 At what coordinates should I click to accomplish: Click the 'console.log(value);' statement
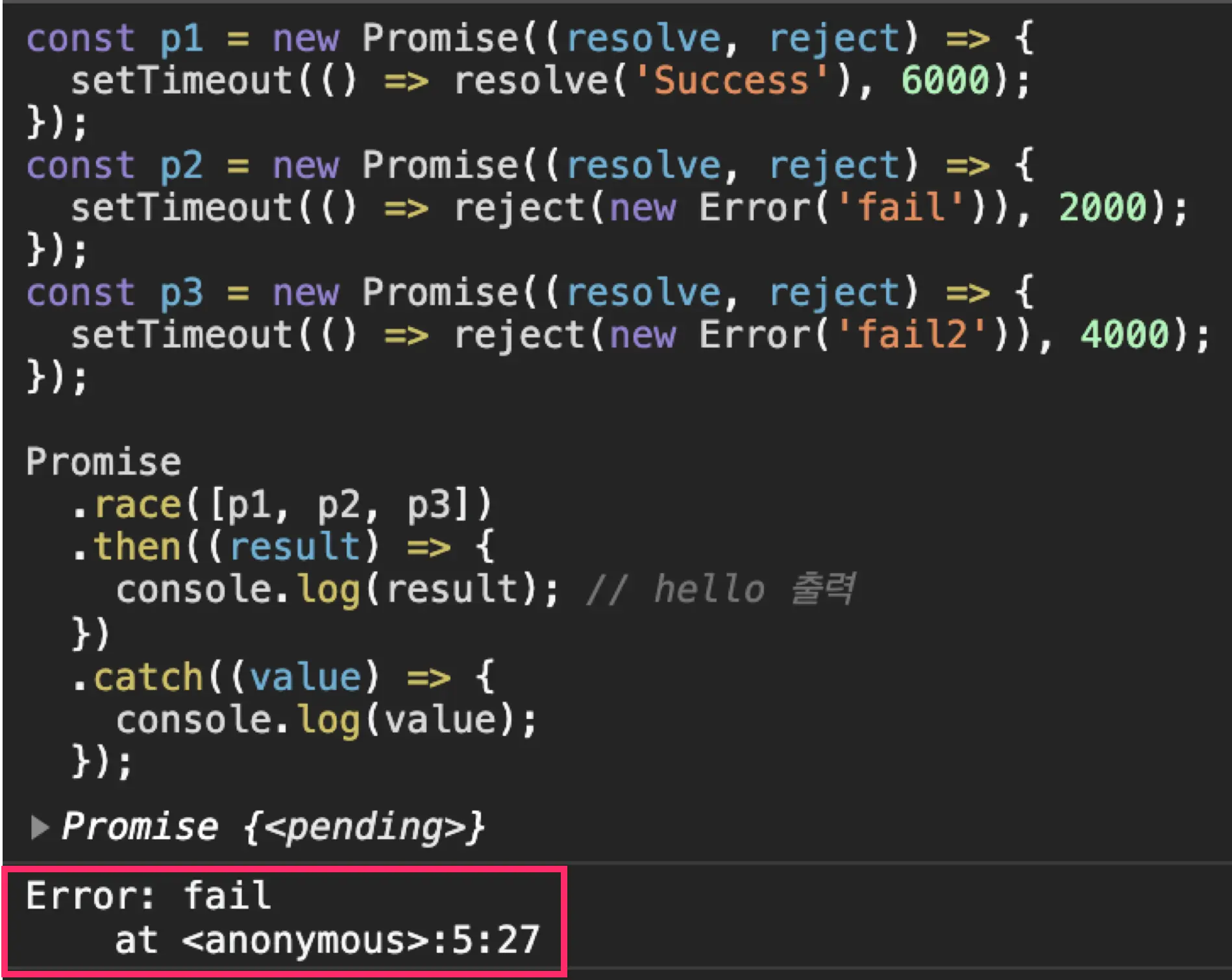[x=326, y=720]
